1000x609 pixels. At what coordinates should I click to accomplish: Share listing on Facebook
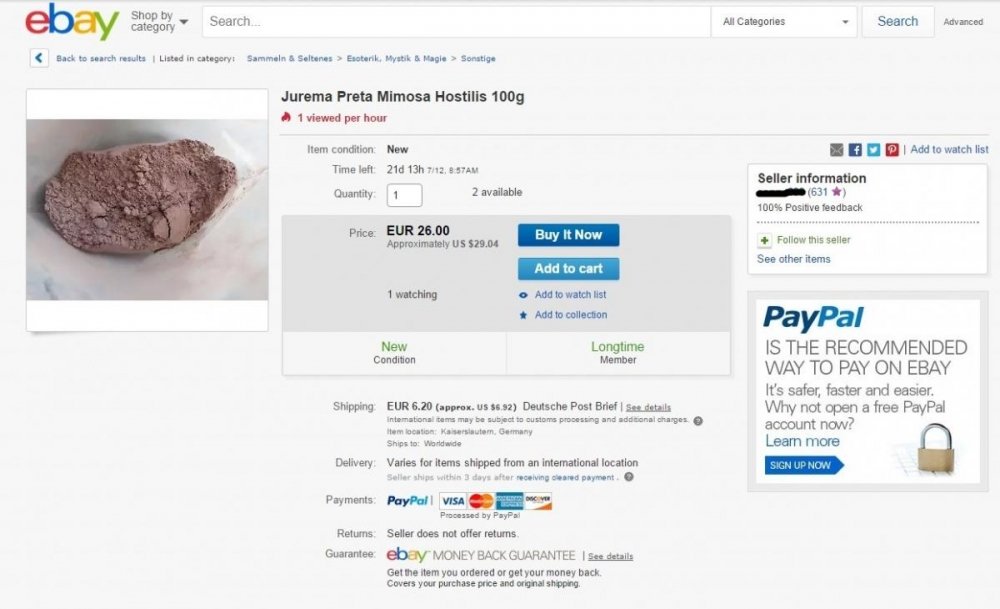click(x=855, y=150)
